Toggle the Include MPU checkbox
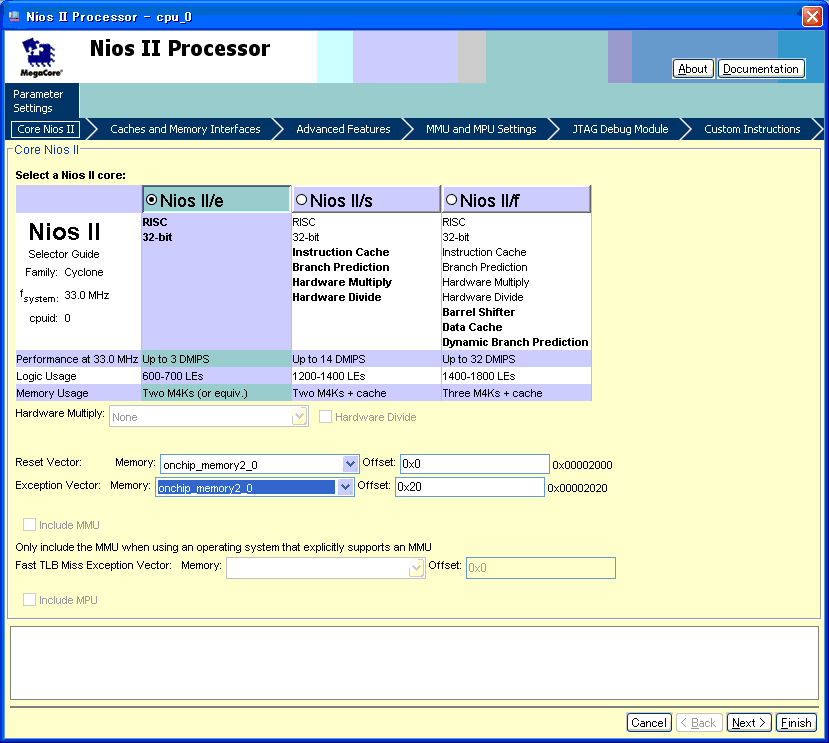 point(30,600)
